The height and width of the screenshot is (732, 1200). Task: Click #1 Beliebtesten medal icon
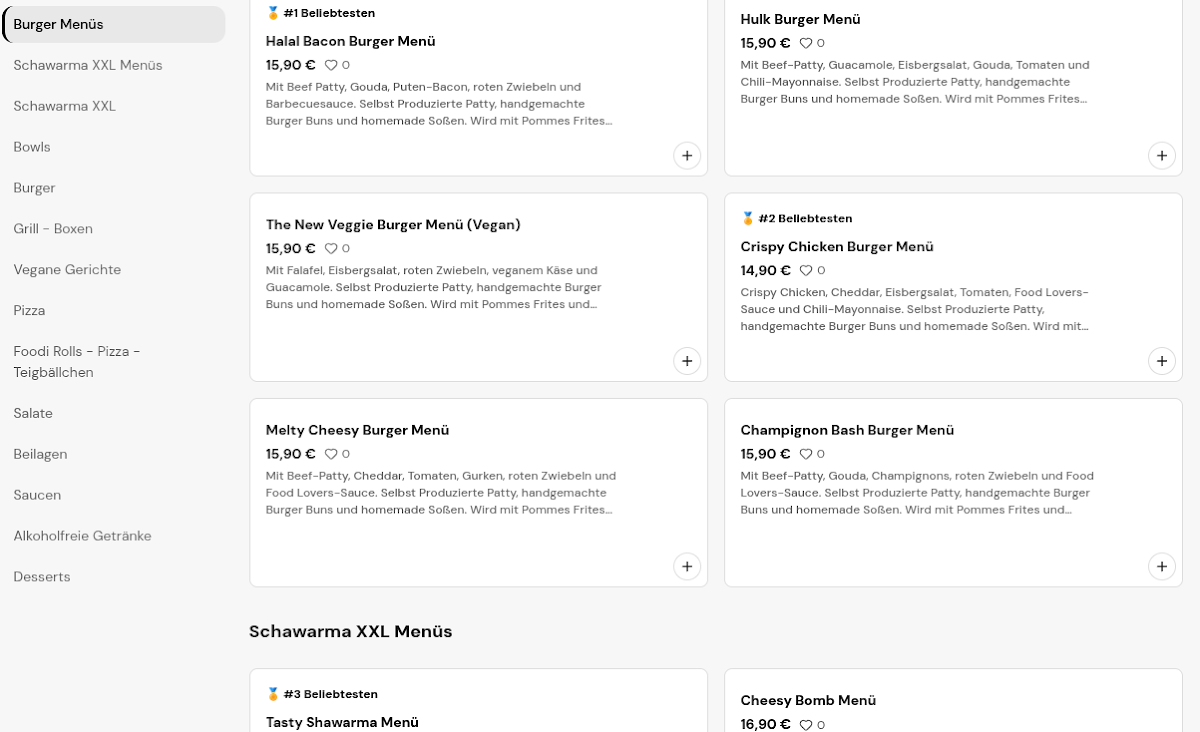coord(273,13)
